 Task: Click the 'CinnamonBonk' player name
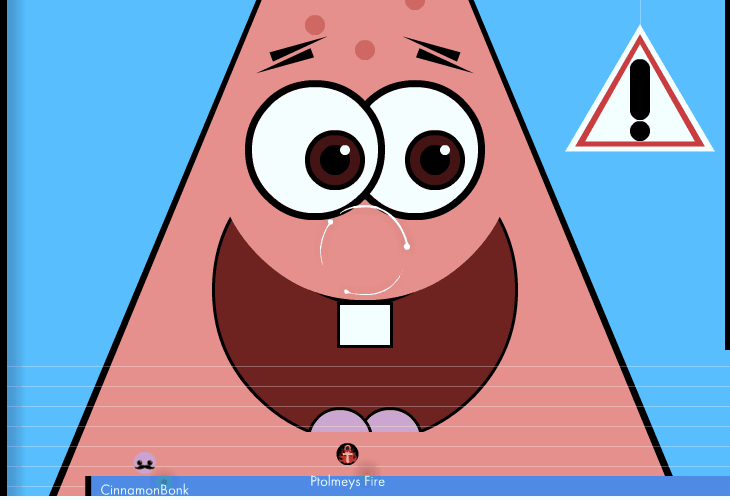coord(144,490)
